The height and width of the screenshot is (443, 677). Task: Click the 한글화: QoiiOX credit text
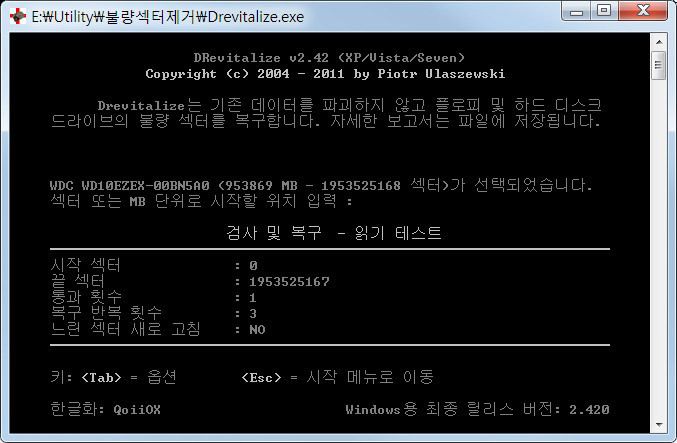click(105, 409)
